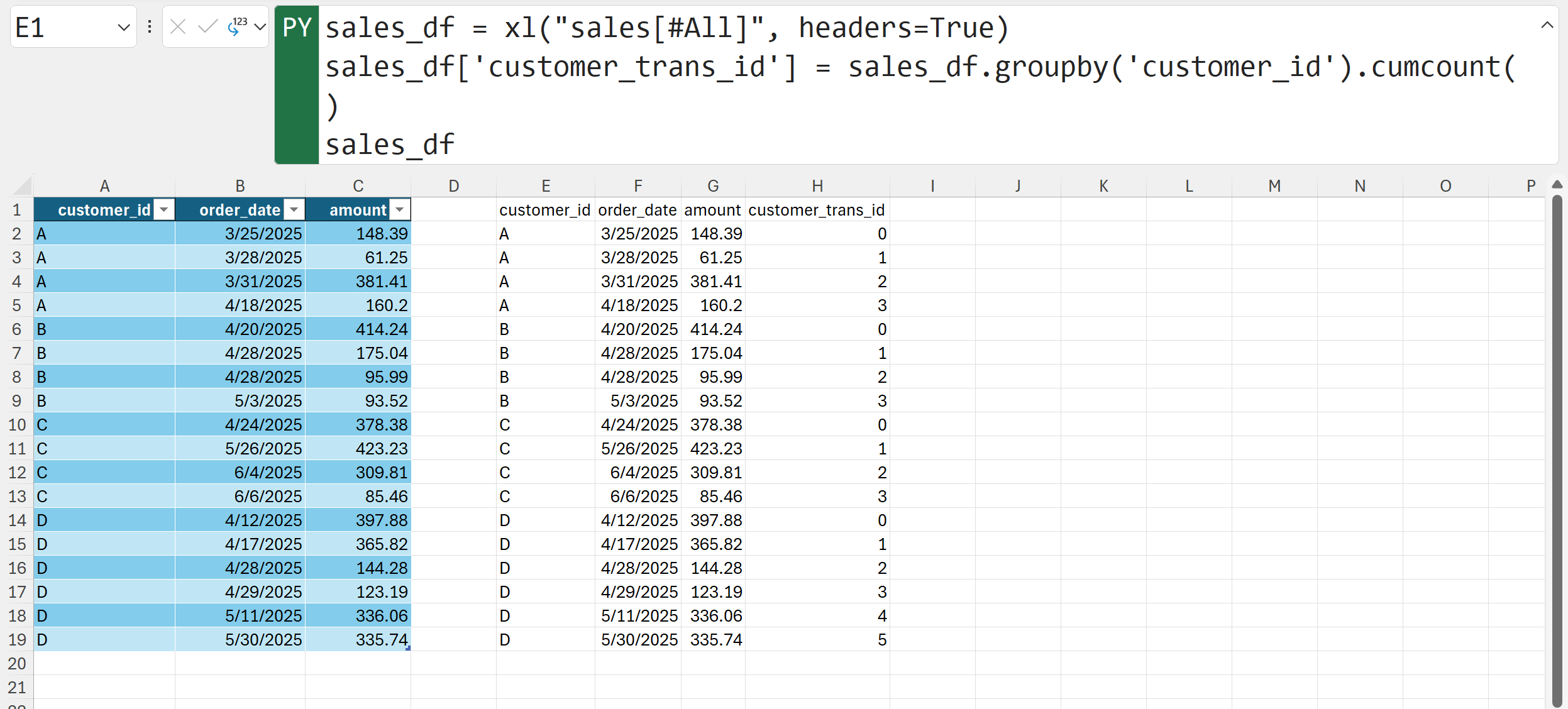Click the select-all corner triangle
This screenshot has height=709, width=1568.
click(x=23, y=186)
